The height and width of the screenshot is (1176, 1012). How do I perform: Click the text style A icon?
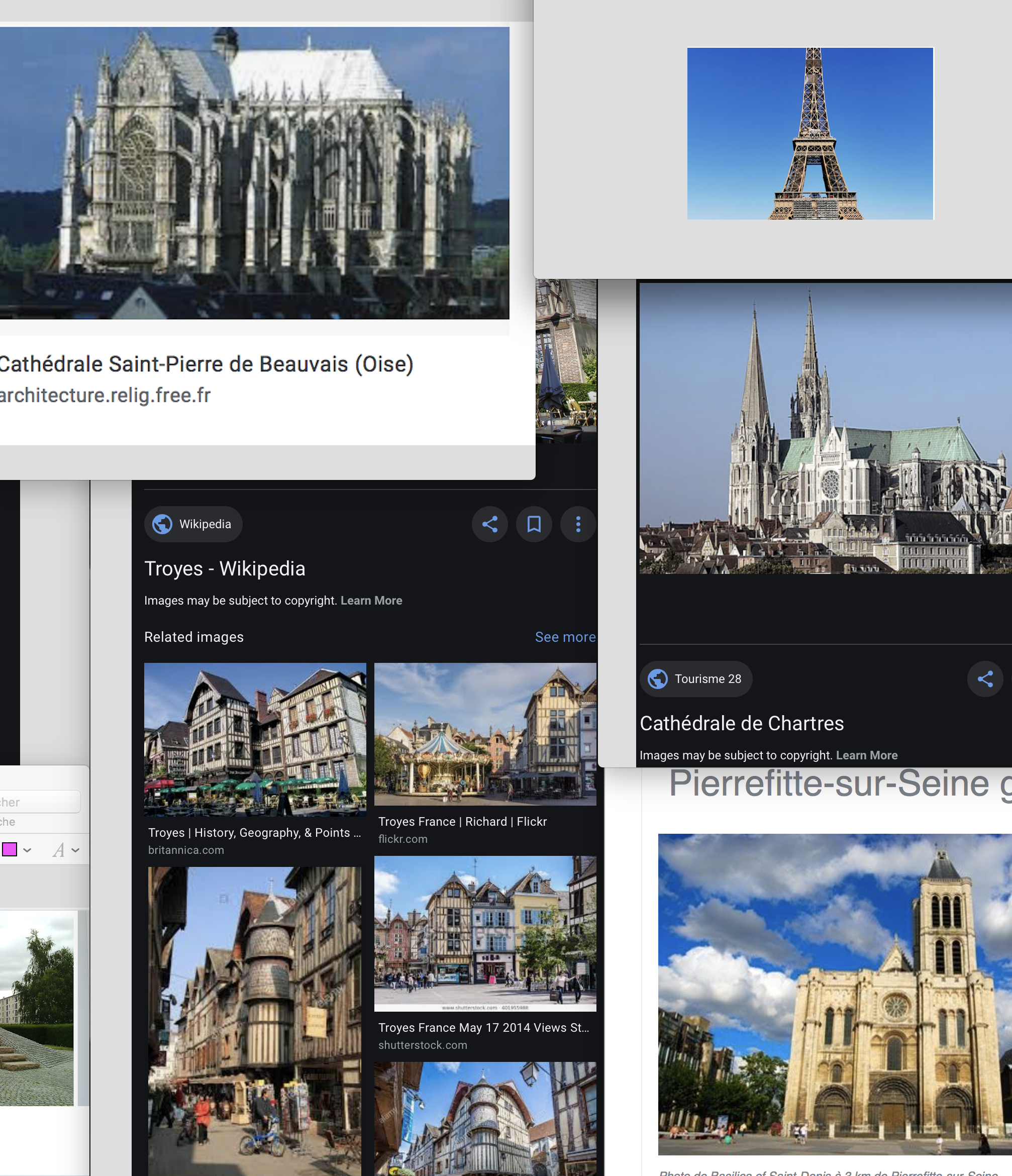tap(58, 850)
